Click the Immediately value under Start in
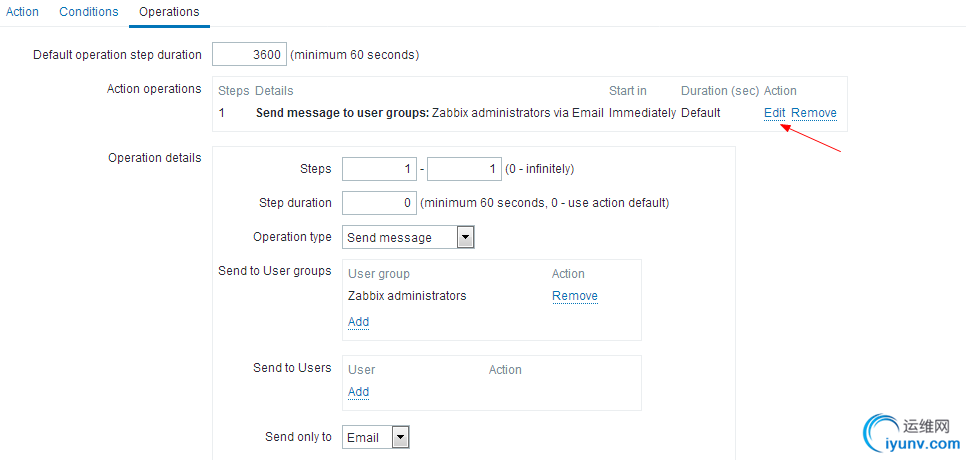The width and height of the screenshot is (966, 460). (642, 113)
